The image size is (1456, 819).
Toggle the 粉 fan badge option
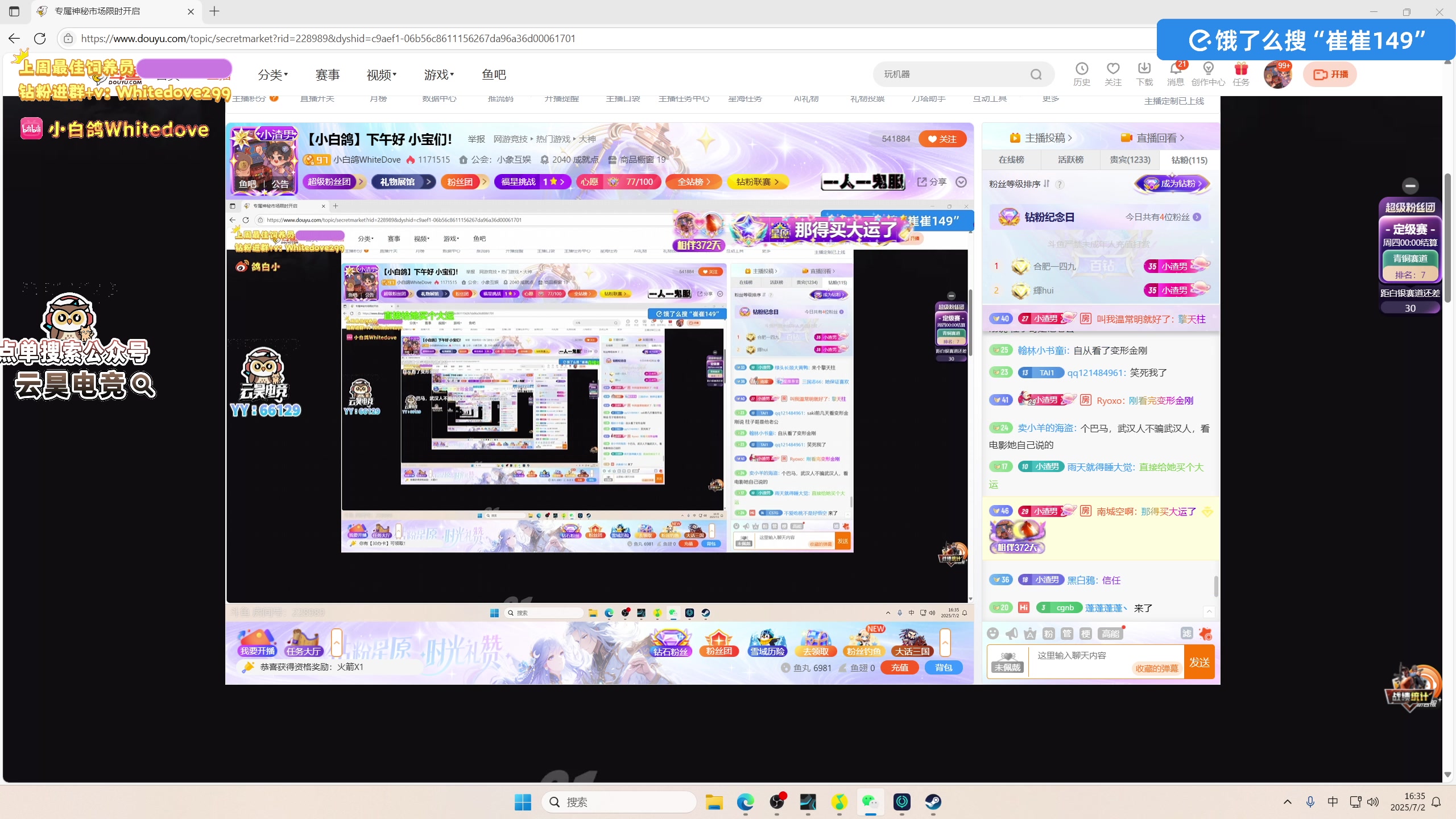[1049, 634]
